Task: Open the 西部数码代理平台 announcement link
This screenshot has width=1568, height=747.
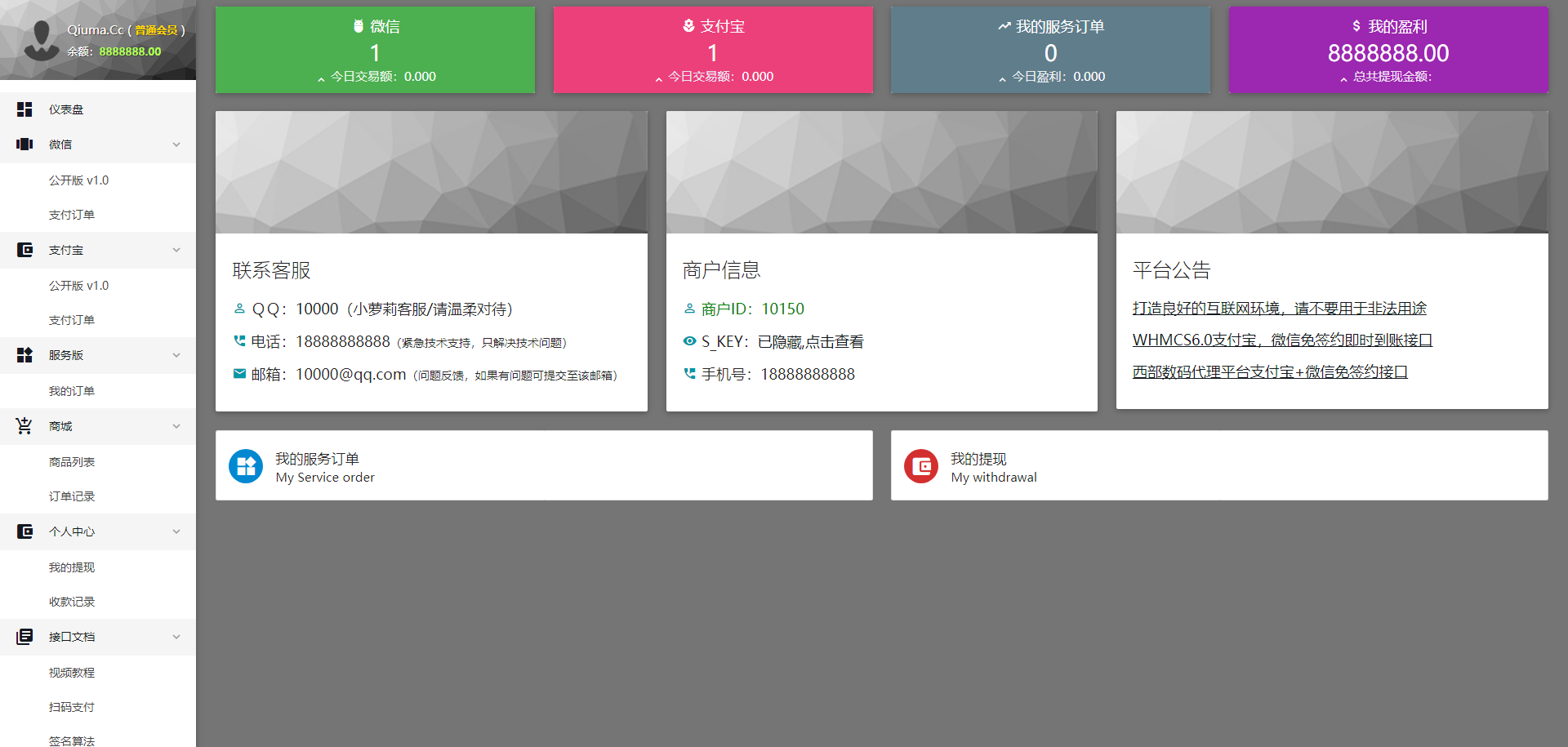Action: pyautogui.click(x=1270, y=372)
